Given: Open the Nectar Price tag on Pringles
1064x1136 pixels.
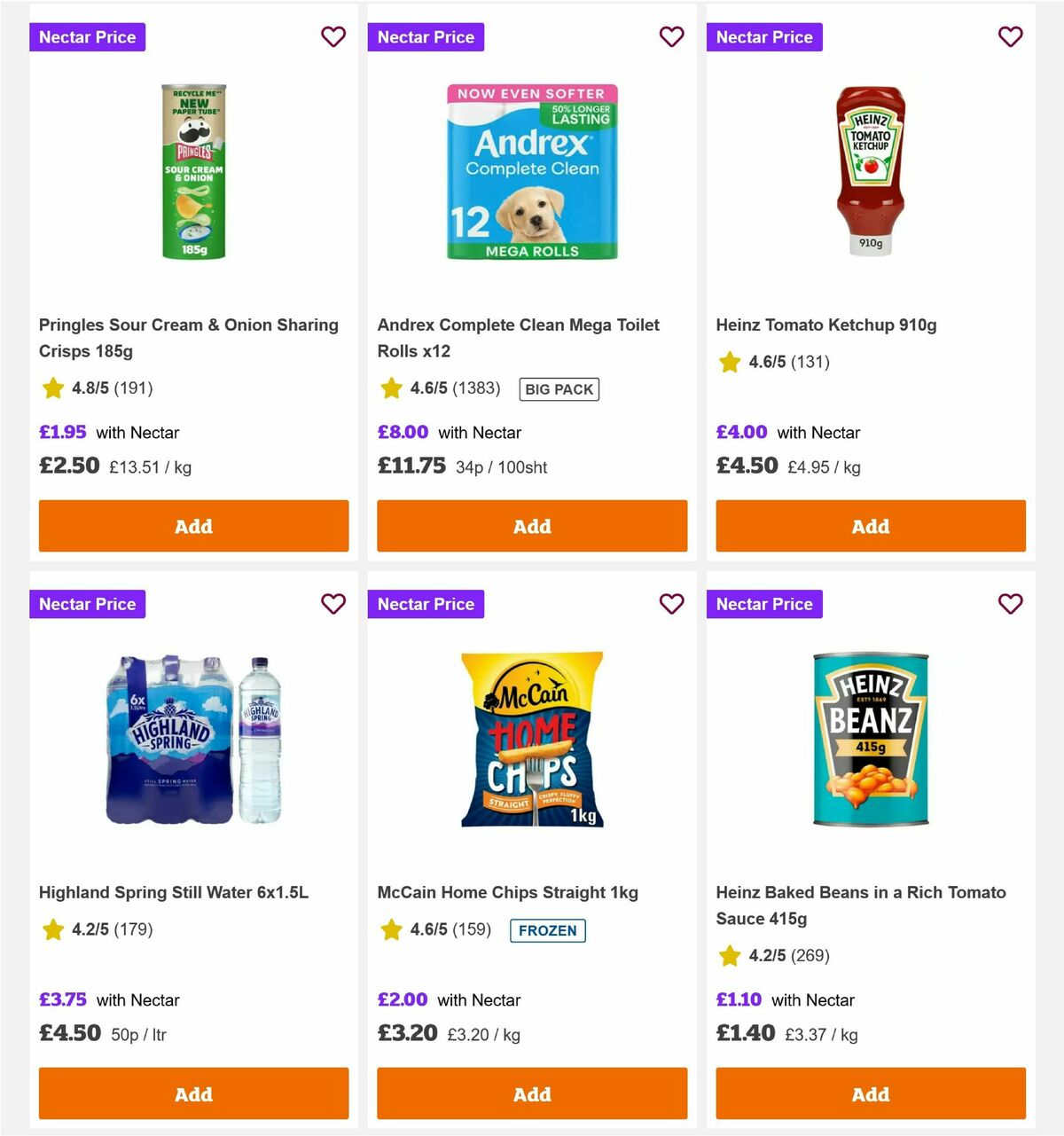Looking at the screenshot, I should click(x=87, y=37).
